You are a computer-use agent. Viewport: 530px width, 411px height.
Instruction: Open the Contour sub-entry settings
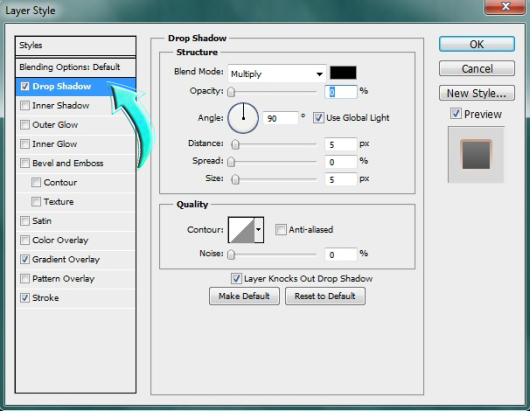(76, 183)
